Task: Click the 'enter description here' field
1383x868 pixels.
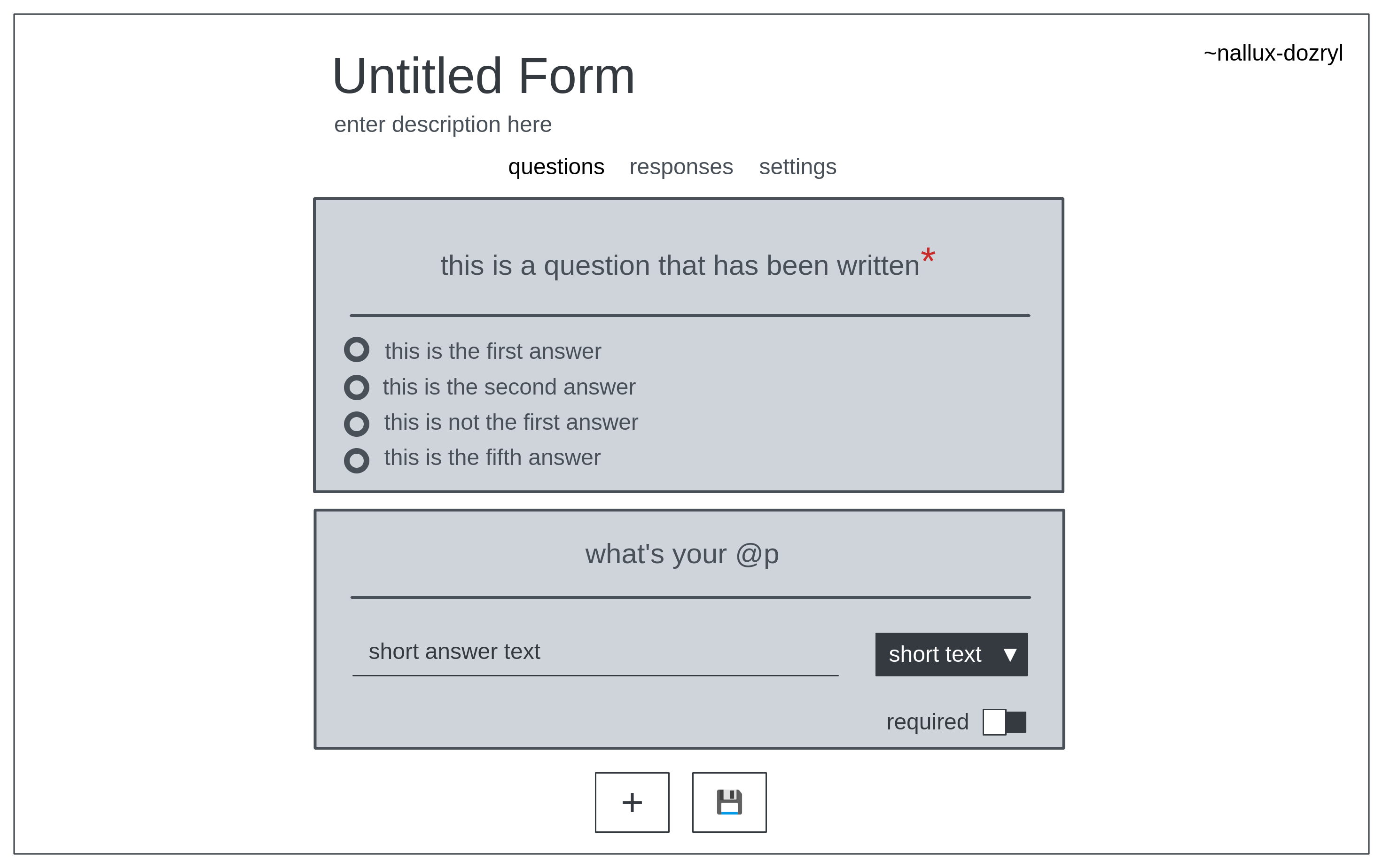Action: click(443, 124)
